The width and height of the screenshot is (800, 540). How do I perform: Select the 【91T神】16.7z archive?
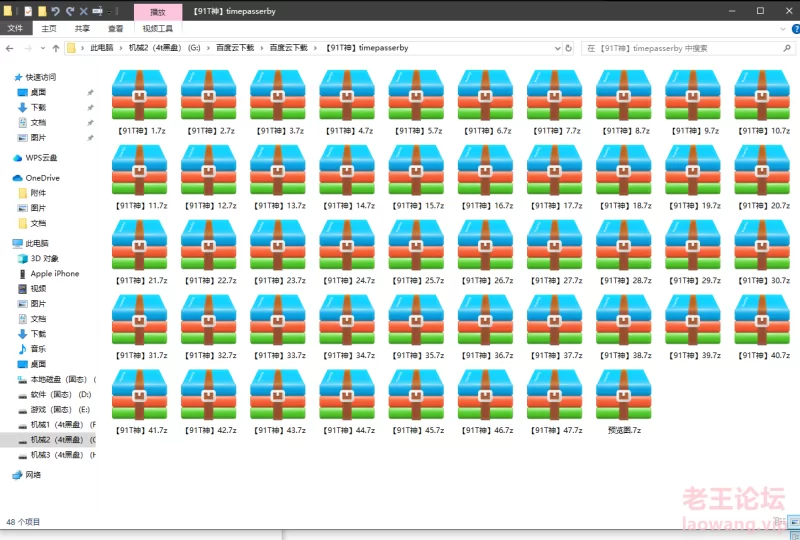pos(486,177)
